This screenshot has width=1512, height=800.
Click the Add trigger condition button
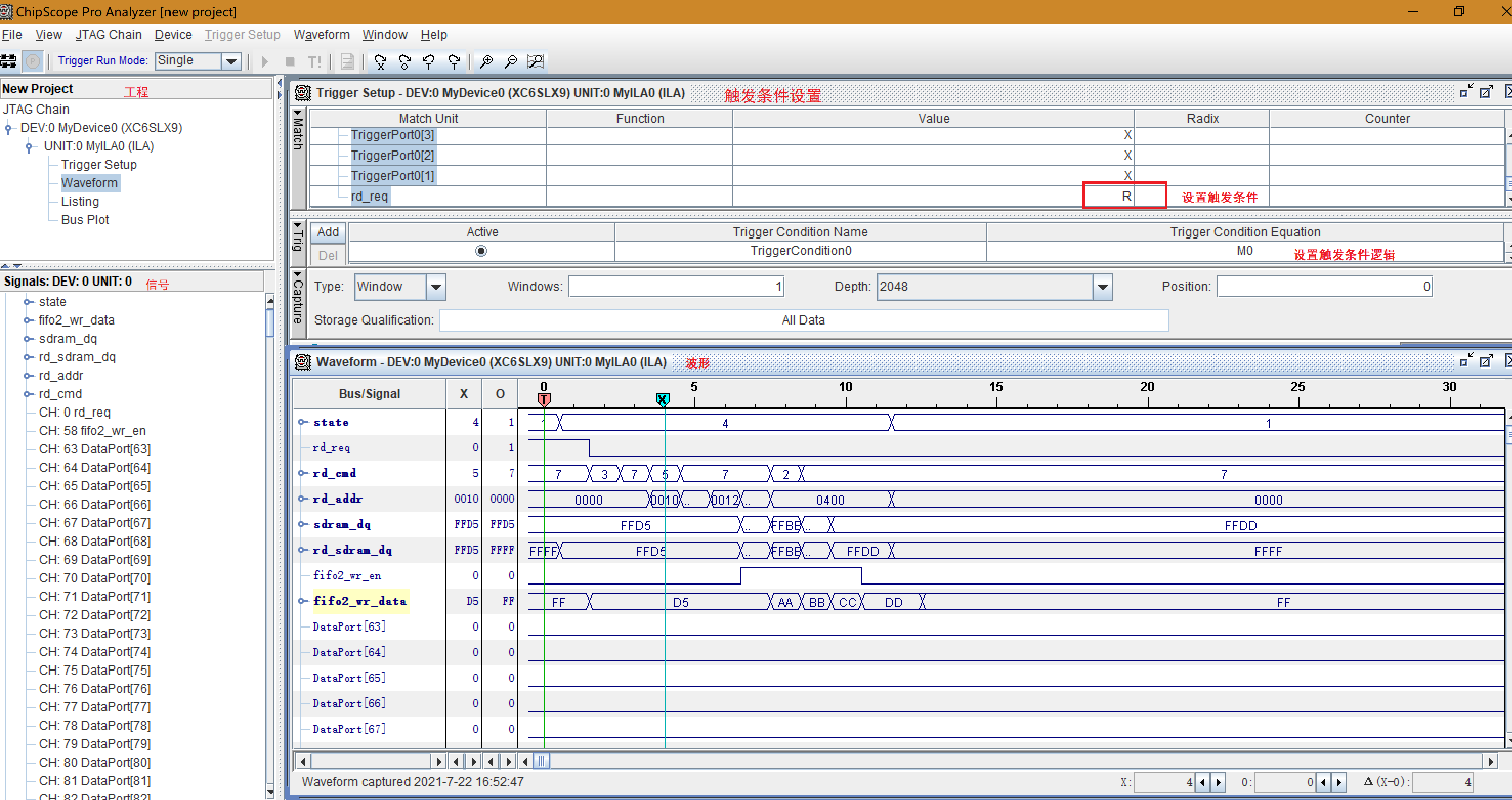point(327,232)
